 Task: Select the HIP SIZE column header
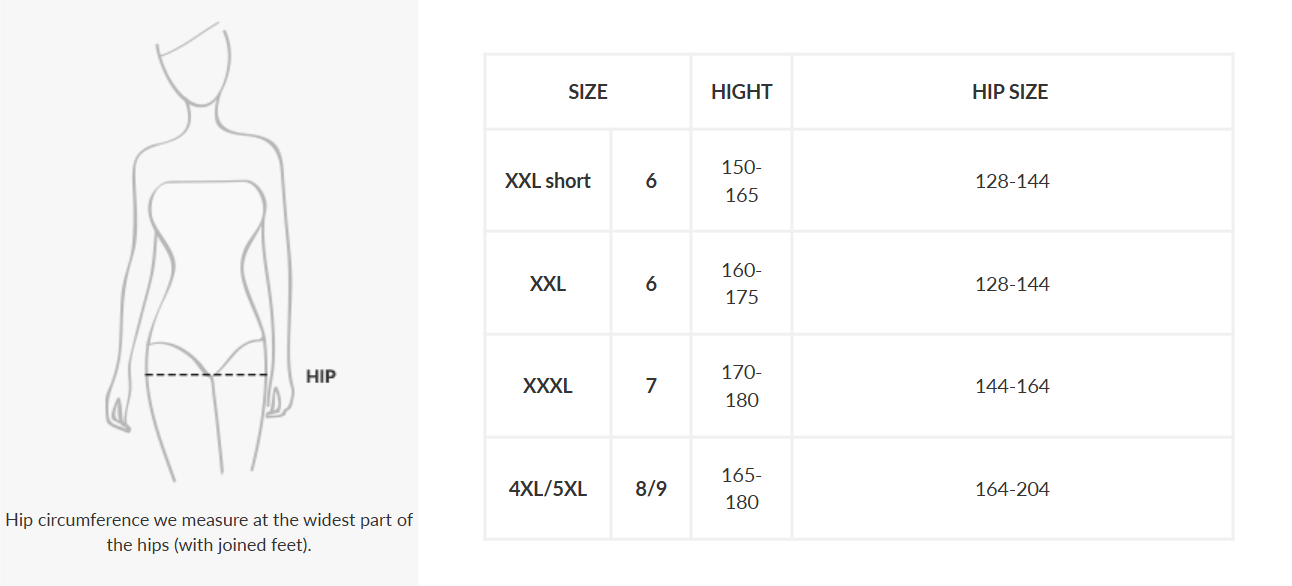(1011, 92)
